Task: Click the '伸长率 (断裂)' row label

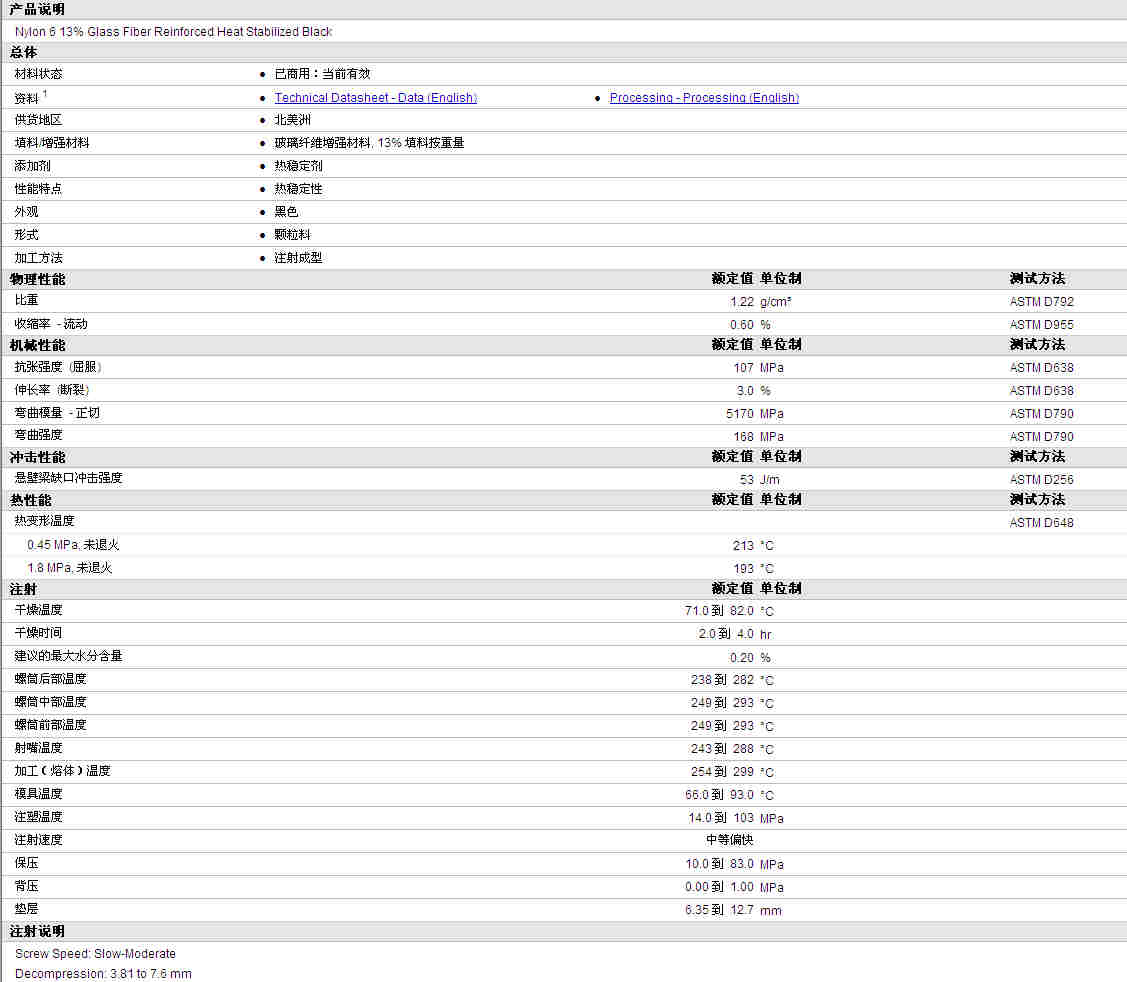Action: click(x=52, y=390)
